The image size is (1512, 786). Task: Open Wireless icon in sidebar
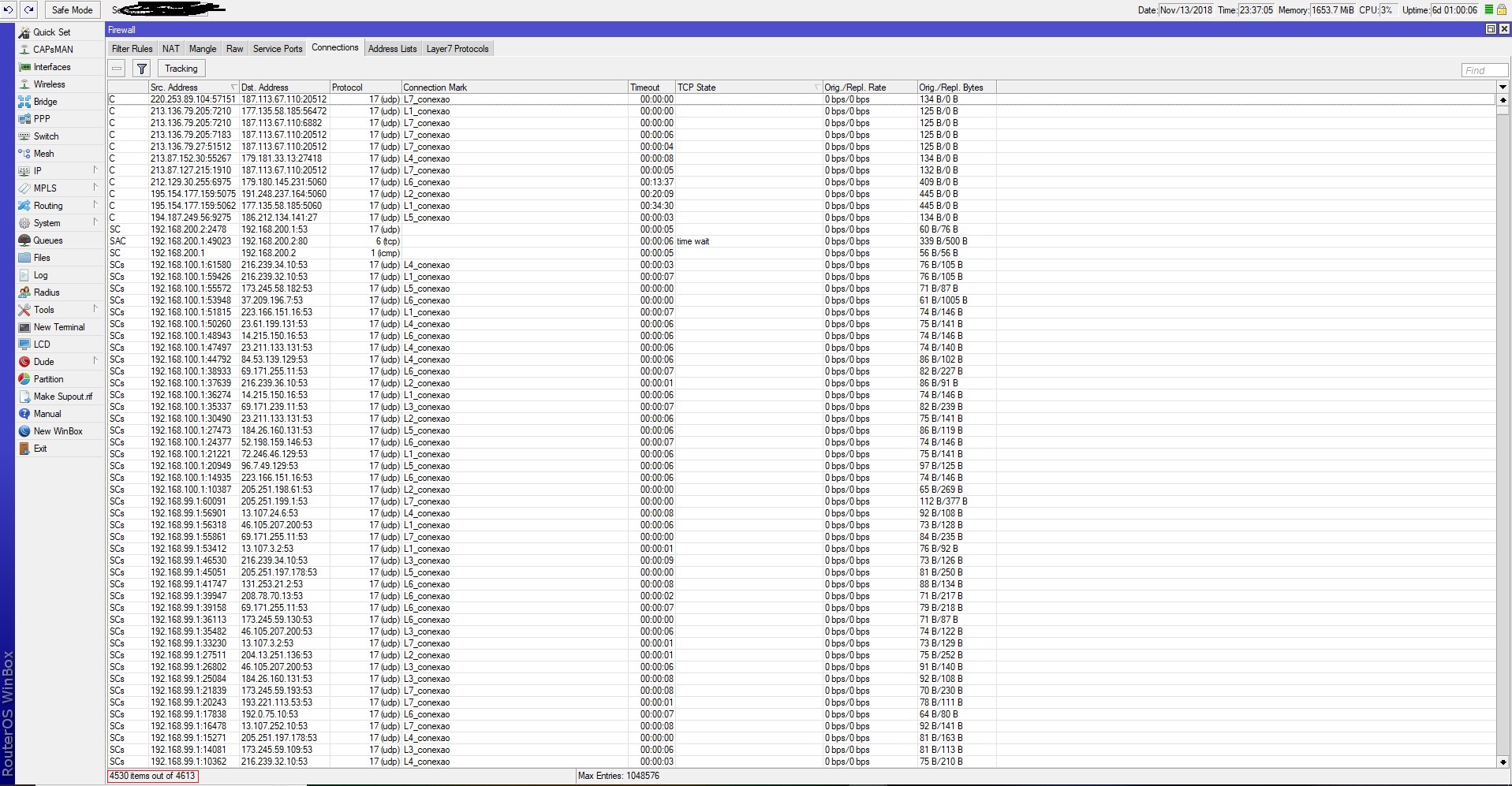point(24,84)
